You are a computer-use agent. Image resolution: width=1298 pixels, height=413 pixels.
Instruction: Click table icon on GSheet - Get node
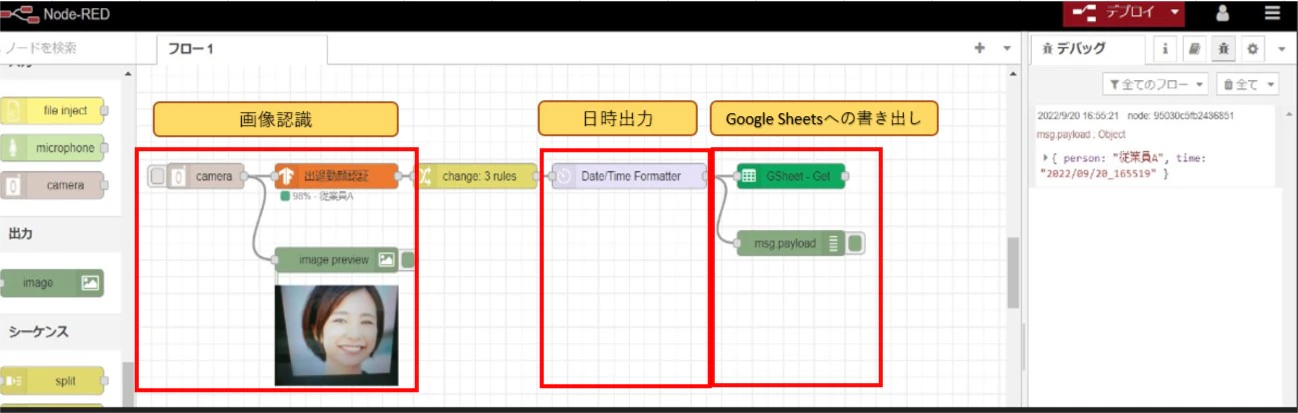click(x=748, y=176)
